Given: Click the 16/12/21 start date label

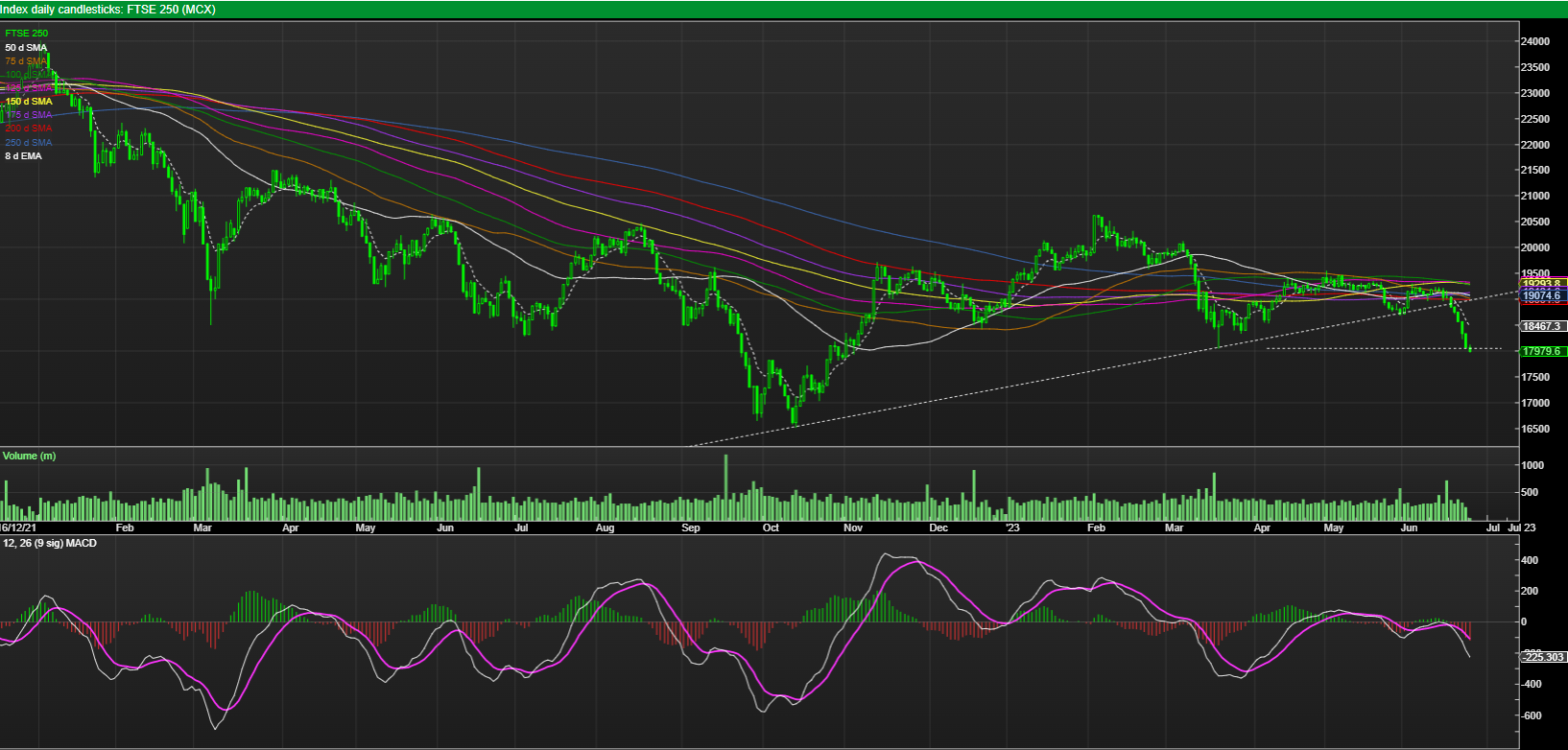Looking at the screenshot, I should pyautogui.click(x=17, y=527).
